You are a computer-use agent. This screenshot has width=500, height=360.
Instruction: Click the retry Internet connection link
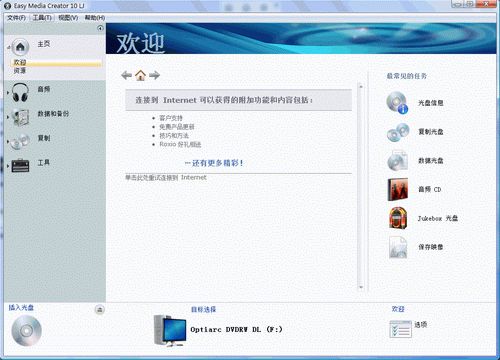point(166,178)
